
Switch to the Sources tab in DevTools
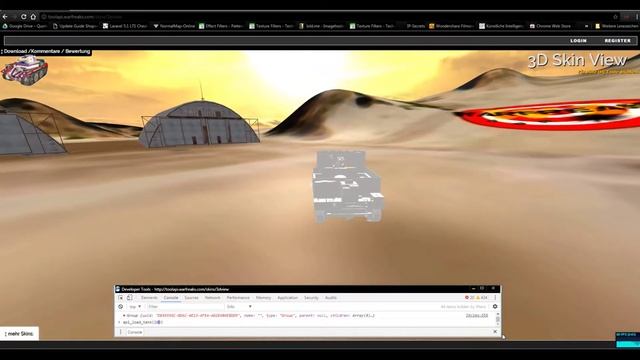(191, 298)
